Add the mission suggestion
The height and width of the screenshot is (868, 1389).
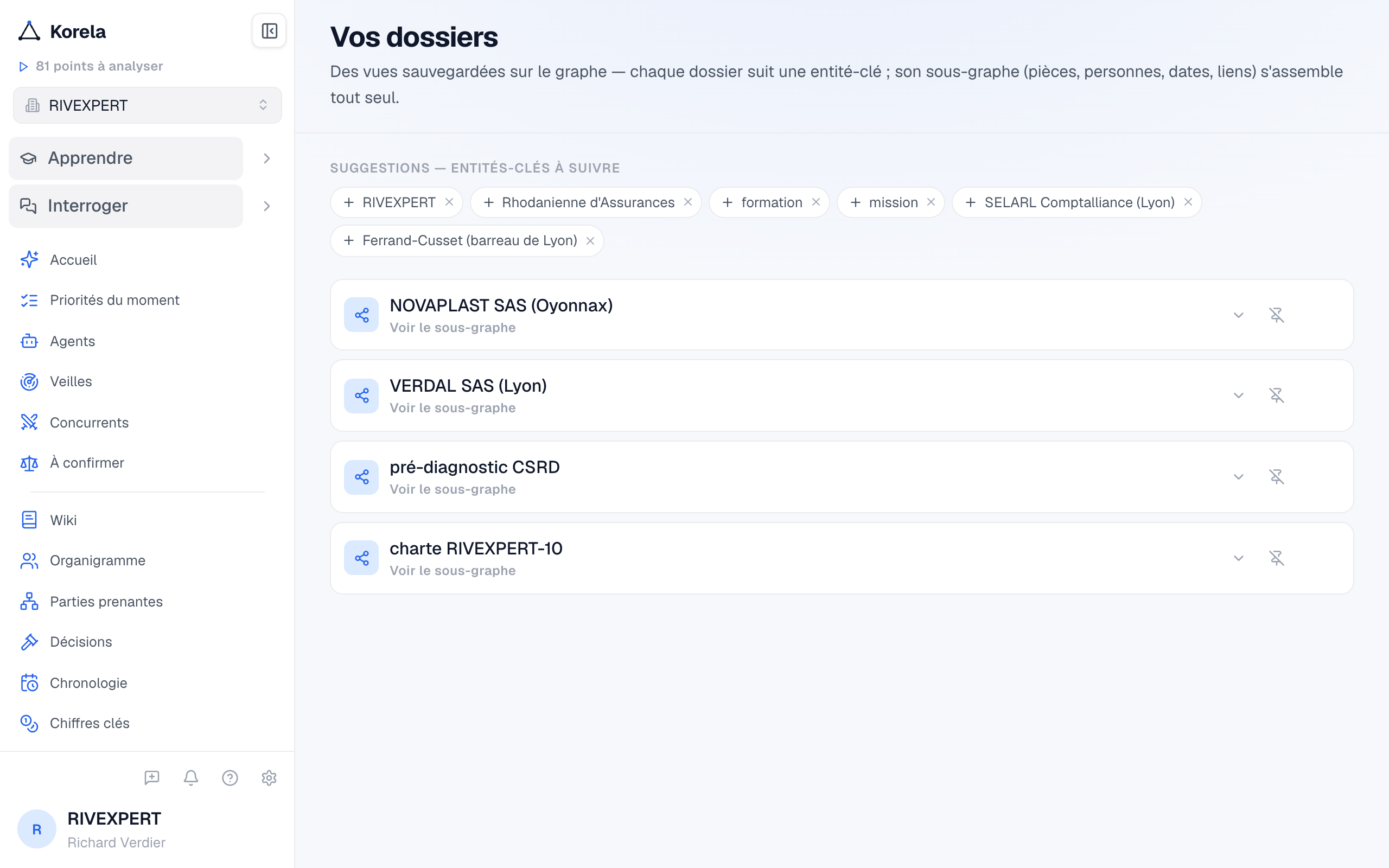coord(856,203)
